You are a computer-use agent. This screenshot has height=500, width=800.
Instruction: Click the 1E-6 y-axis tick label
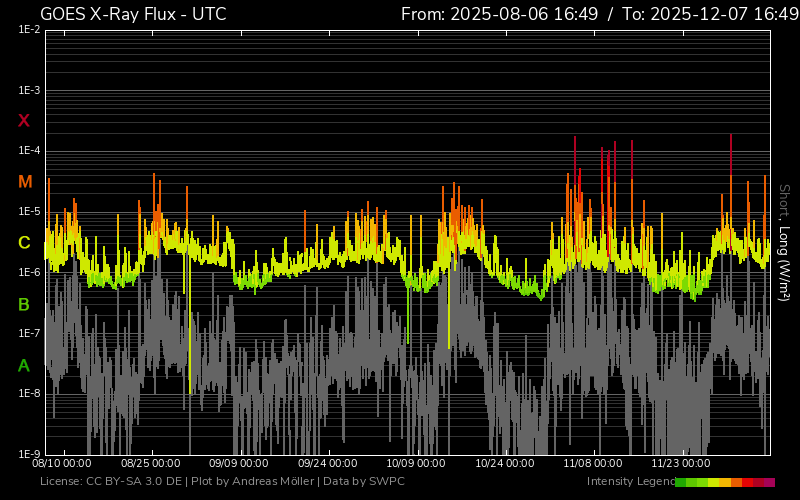click(x=29, y=272)
